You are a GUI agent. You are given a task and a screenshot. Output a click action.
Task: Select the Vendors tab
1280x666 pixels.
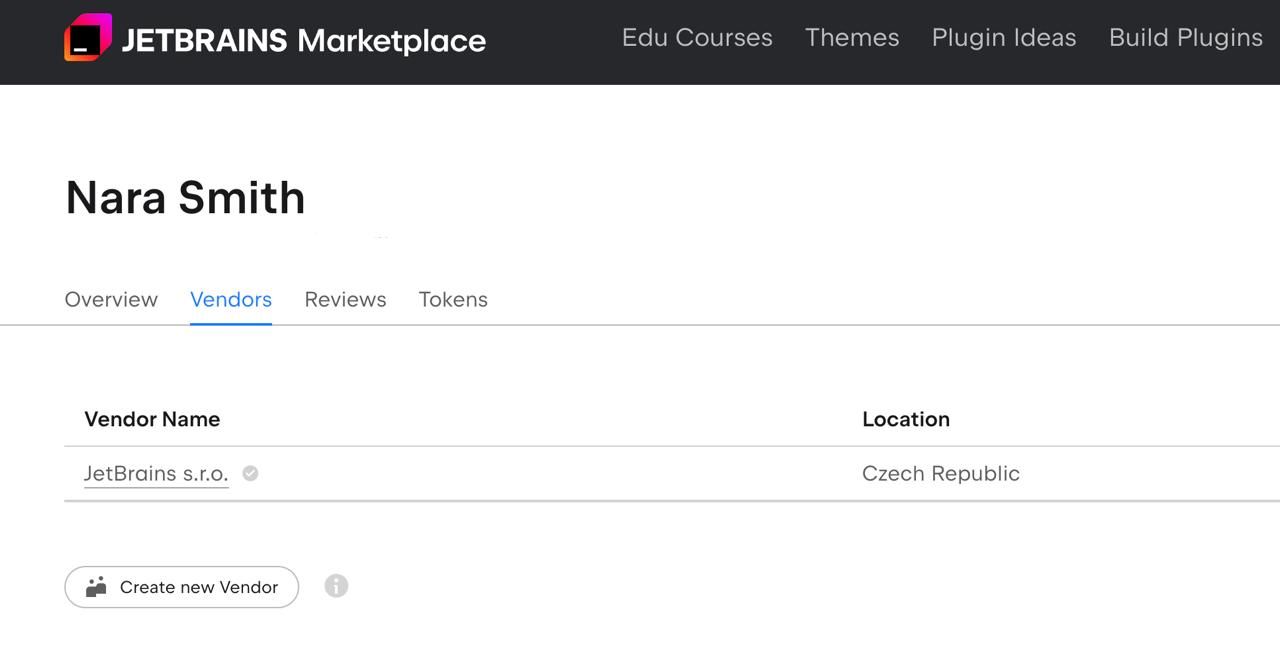pyautogui.click(x=231, y=299)
